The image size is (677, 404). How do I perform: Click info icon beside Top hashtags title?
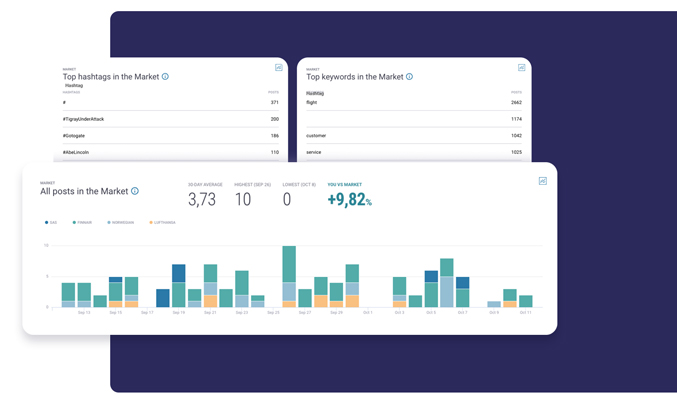tap(165, 77)
